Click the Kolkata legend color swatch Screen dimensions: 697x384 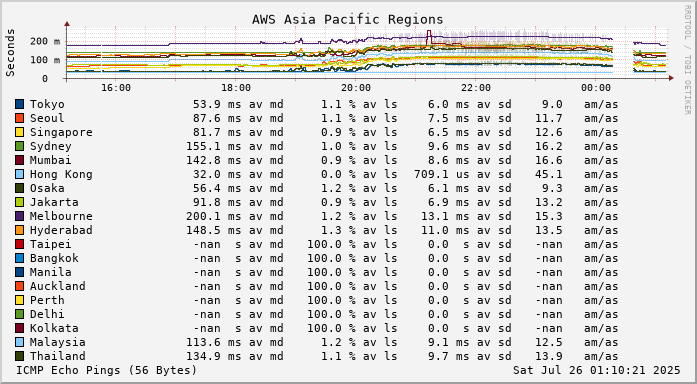20,328
